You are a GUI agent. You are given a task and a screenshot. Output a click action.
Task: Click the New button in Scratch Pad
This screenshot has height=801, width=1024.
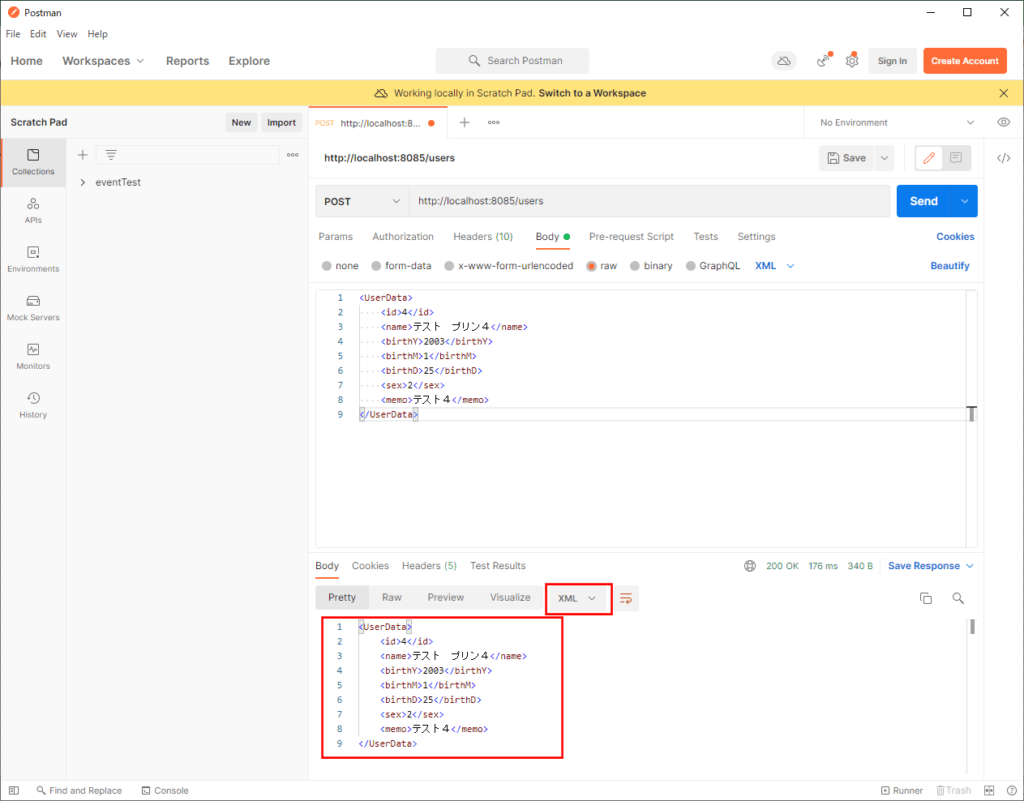coord(241,122)
